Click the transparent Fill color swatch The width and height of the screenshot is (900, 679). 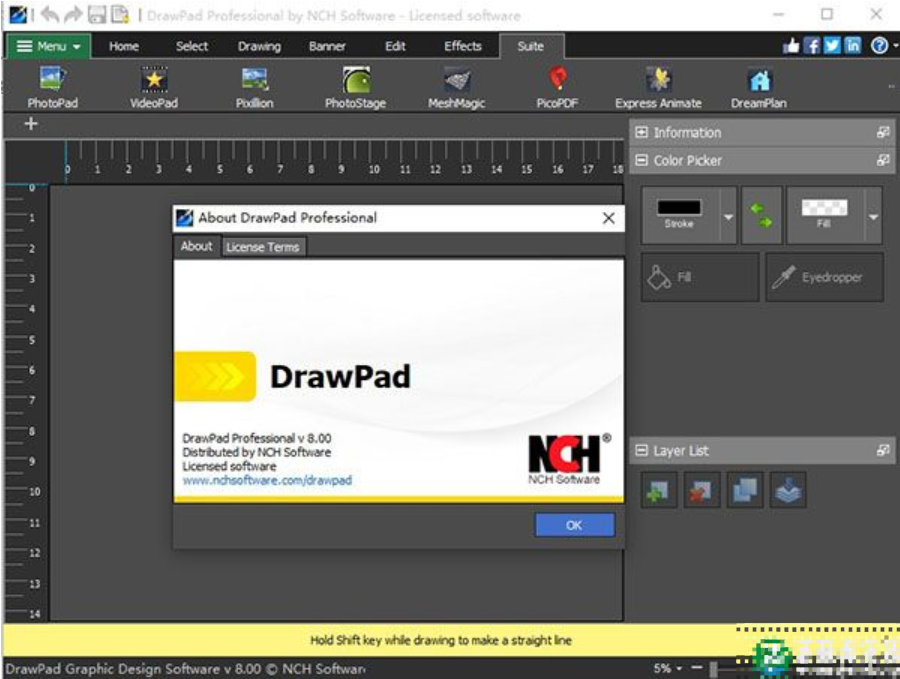824,207
